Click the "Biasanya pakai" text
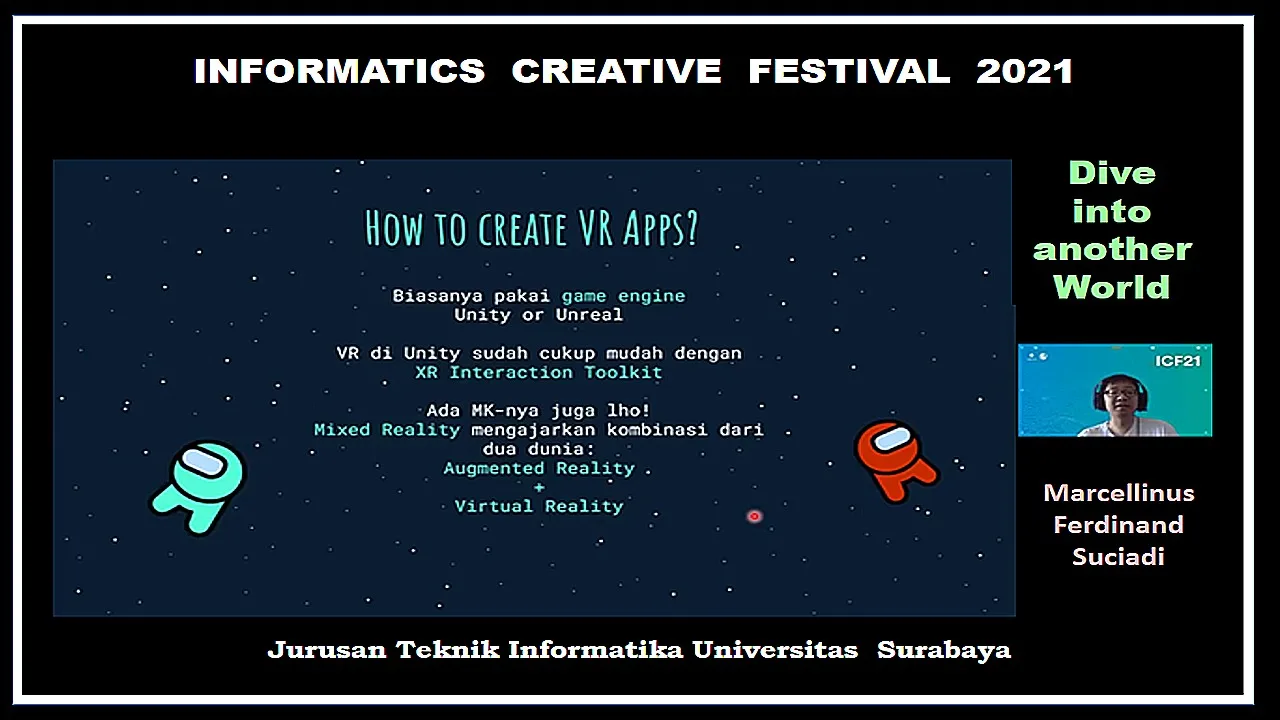1280x720 pixels. click(473, 296)
